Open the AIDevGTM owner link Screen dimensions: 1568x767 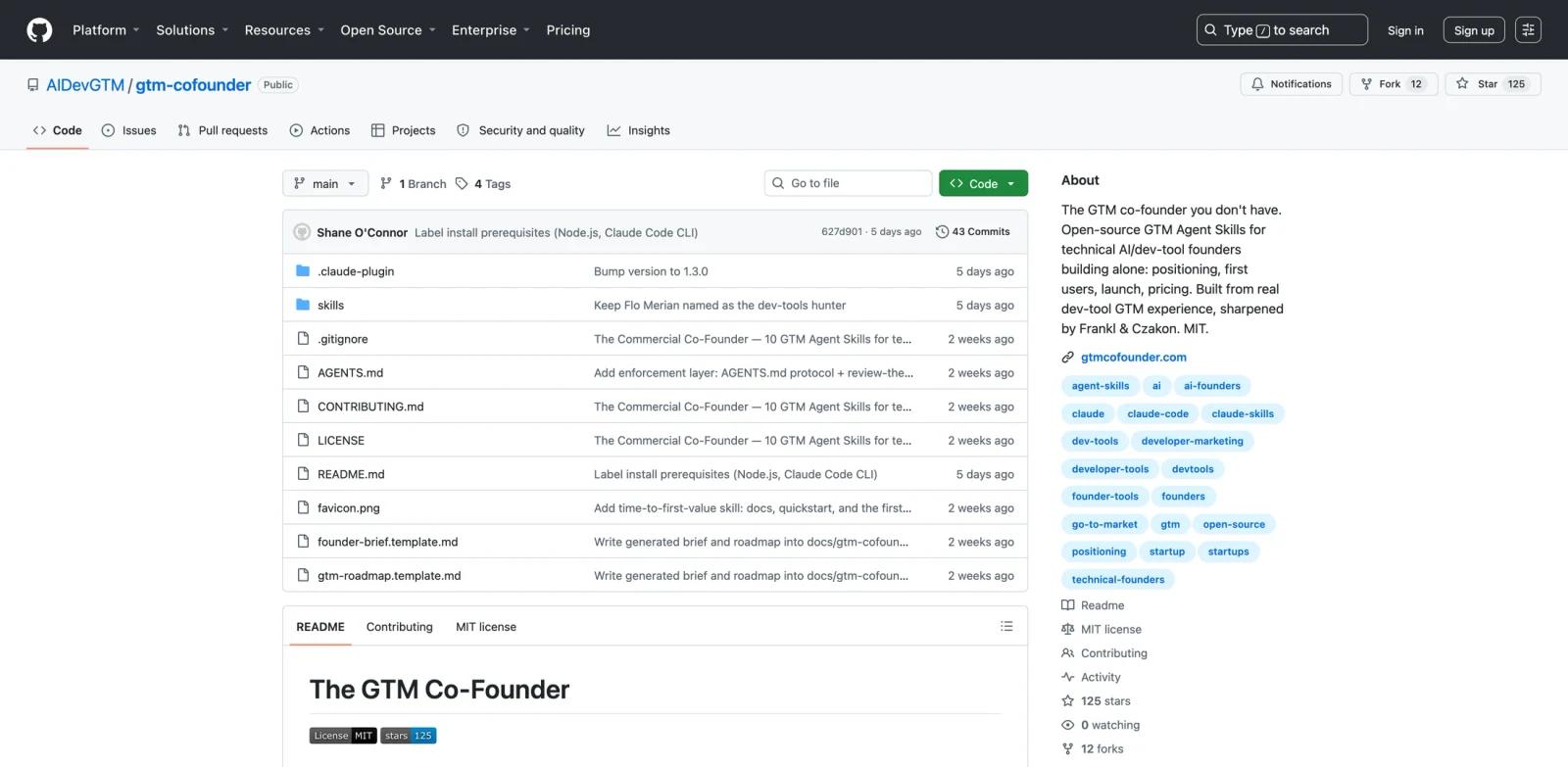[85, 85]
